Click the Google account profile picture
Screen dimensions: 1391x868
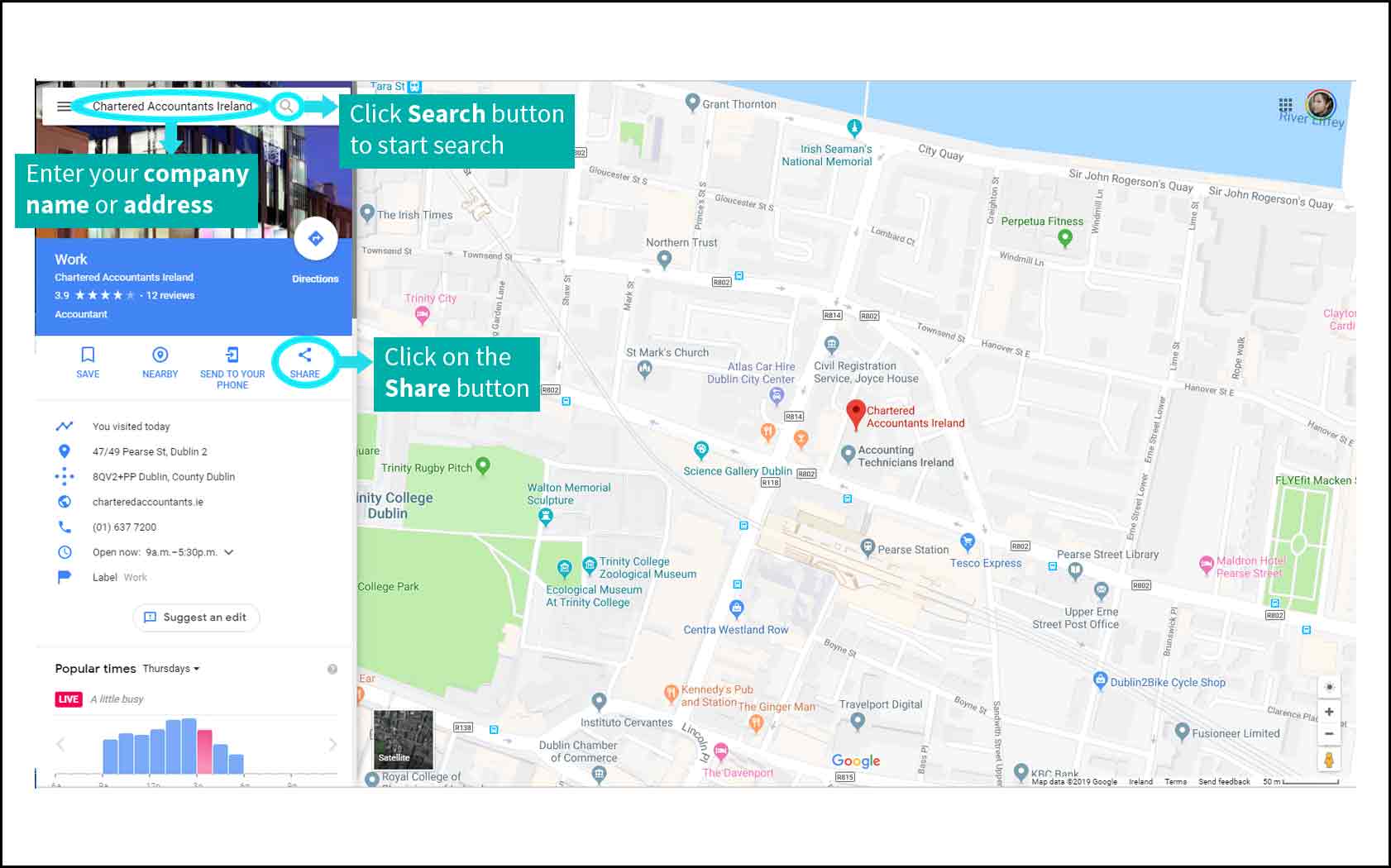click(x=1320, y=105)
